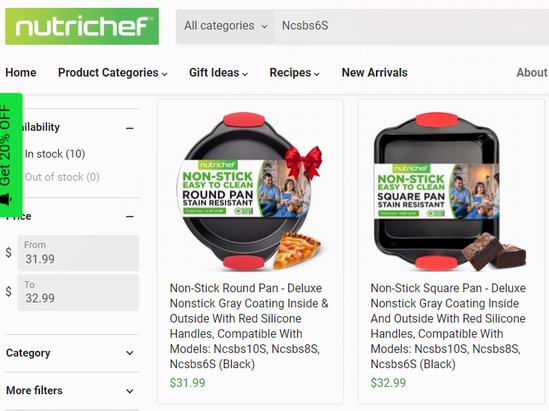Open the Get 20% OFF side tab
The height and width of the screenshot is (411, 549).
point(11,155)
